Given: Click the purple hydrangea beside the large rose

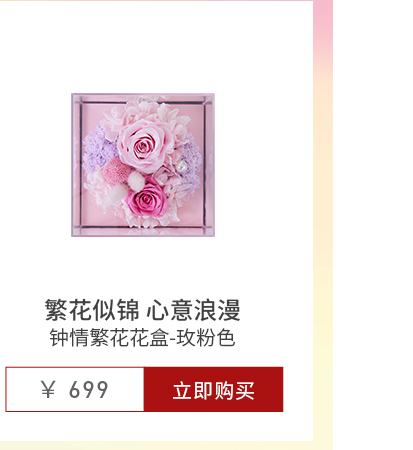Looking at the screenshot, I should pos(98,148).
